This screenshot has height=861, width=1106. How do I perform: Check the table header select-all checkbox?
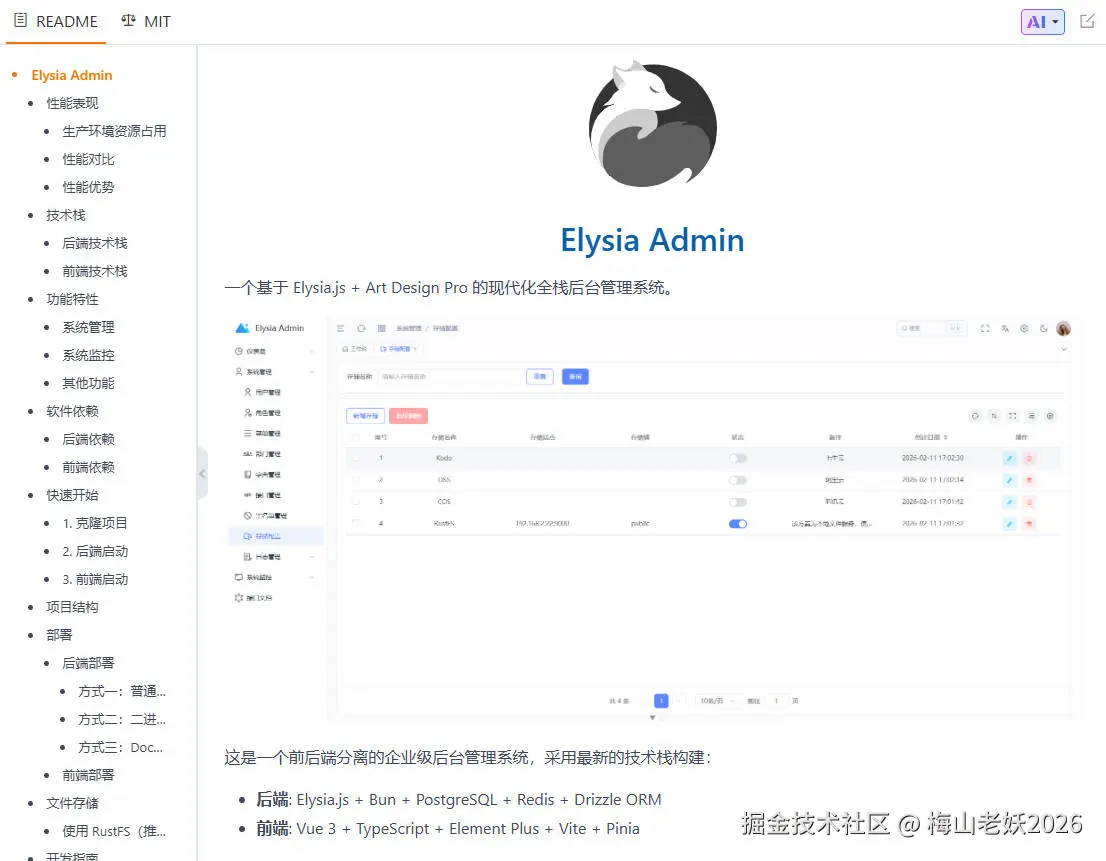coord(356,437)
